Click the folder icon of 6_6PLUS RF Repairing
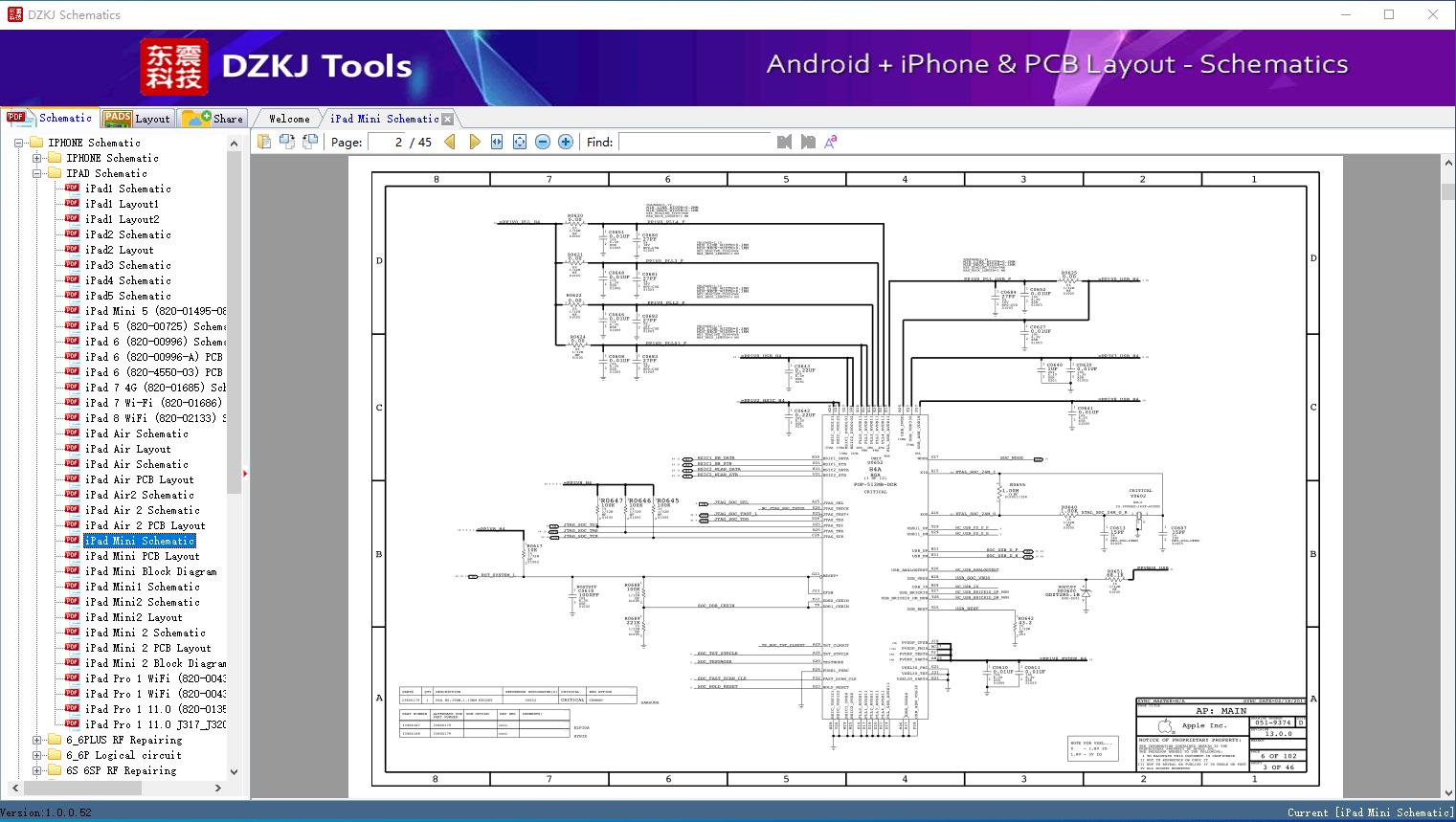This screenshot has width=1456, height=822. [55, 740]
